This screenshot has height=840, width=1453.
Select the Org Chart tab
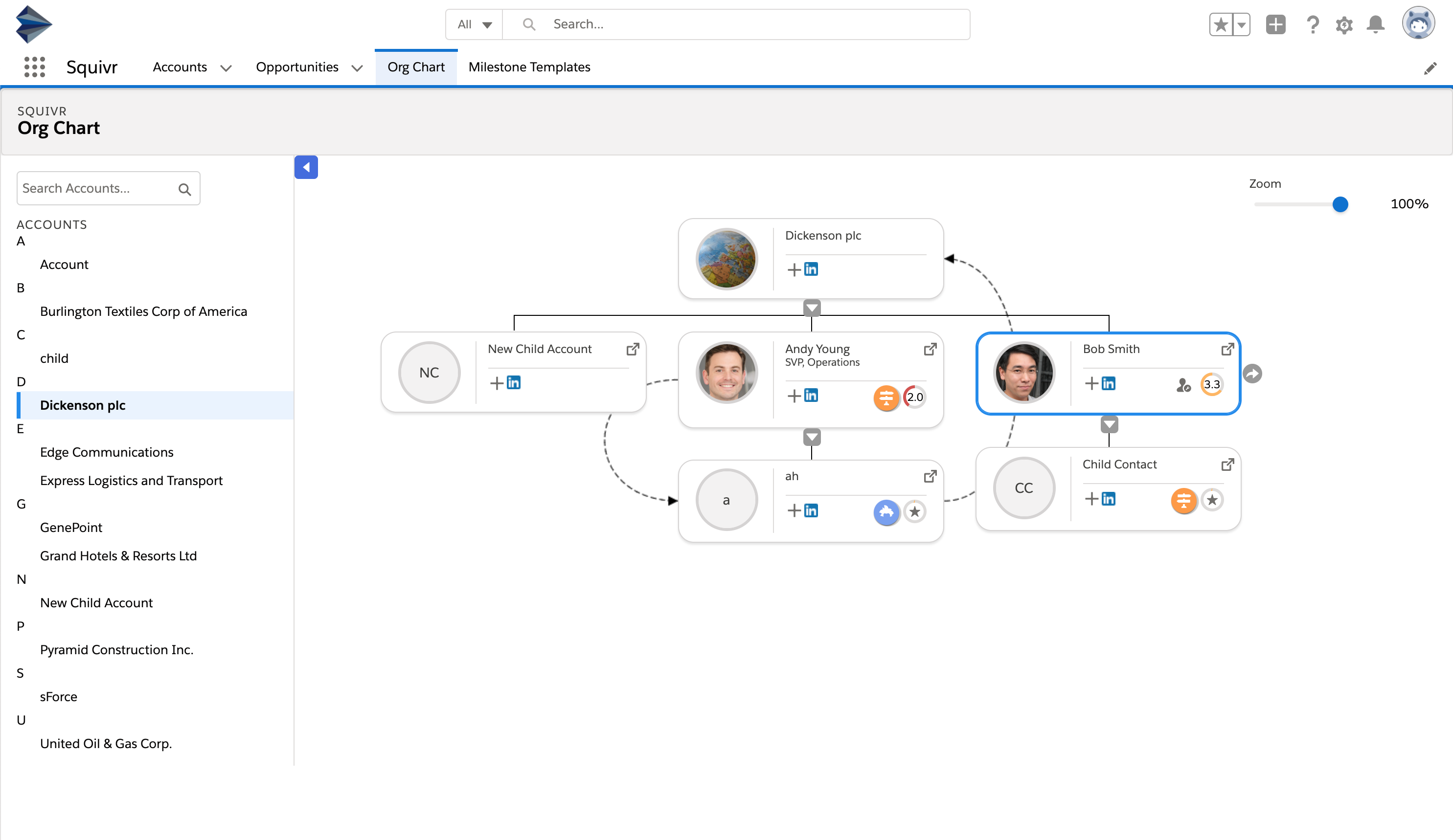(x=416, y=67)
